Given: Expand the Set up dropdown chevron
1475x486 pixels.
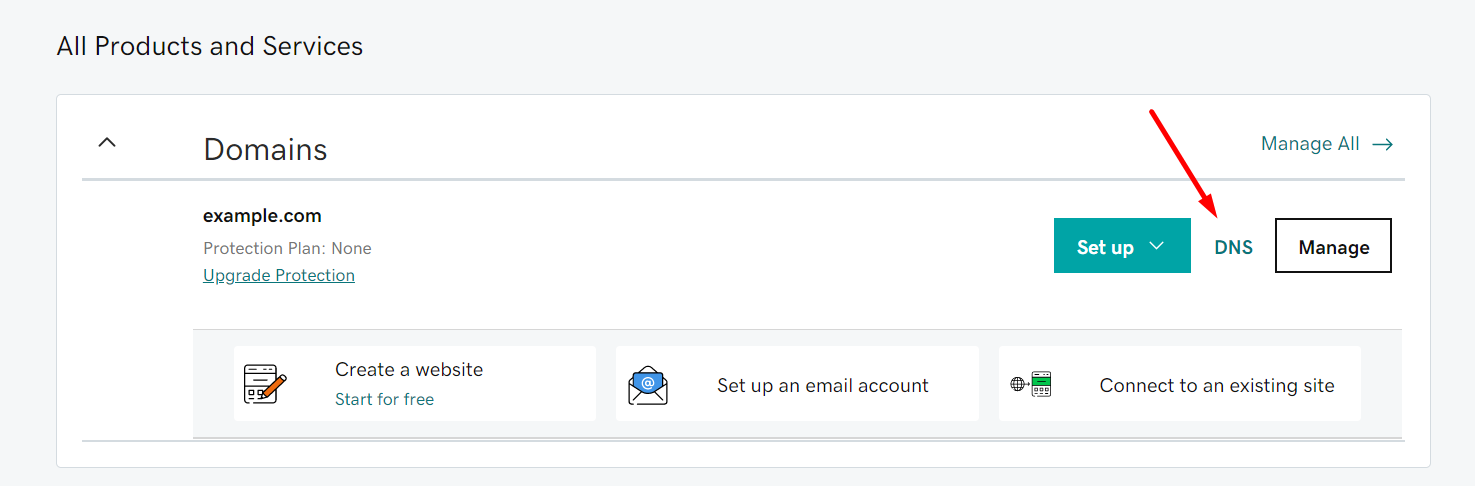Looking at the screenshot, I should point(1157,246).
